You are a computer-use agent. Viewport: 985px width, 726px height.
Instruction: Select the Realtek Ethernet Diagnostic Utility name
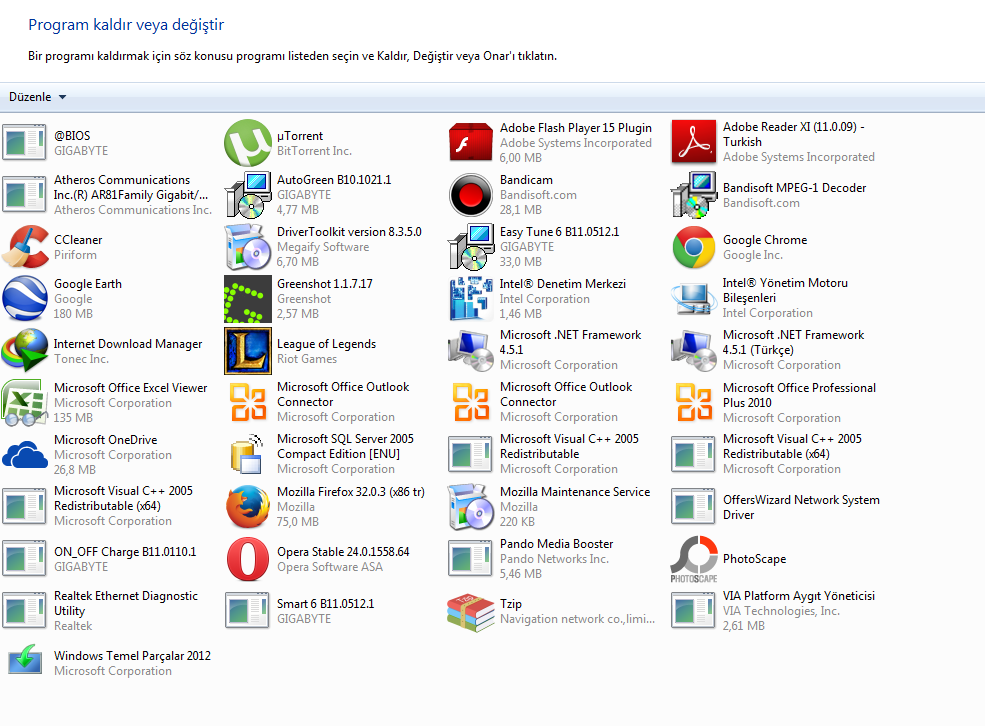pos(126,603)
